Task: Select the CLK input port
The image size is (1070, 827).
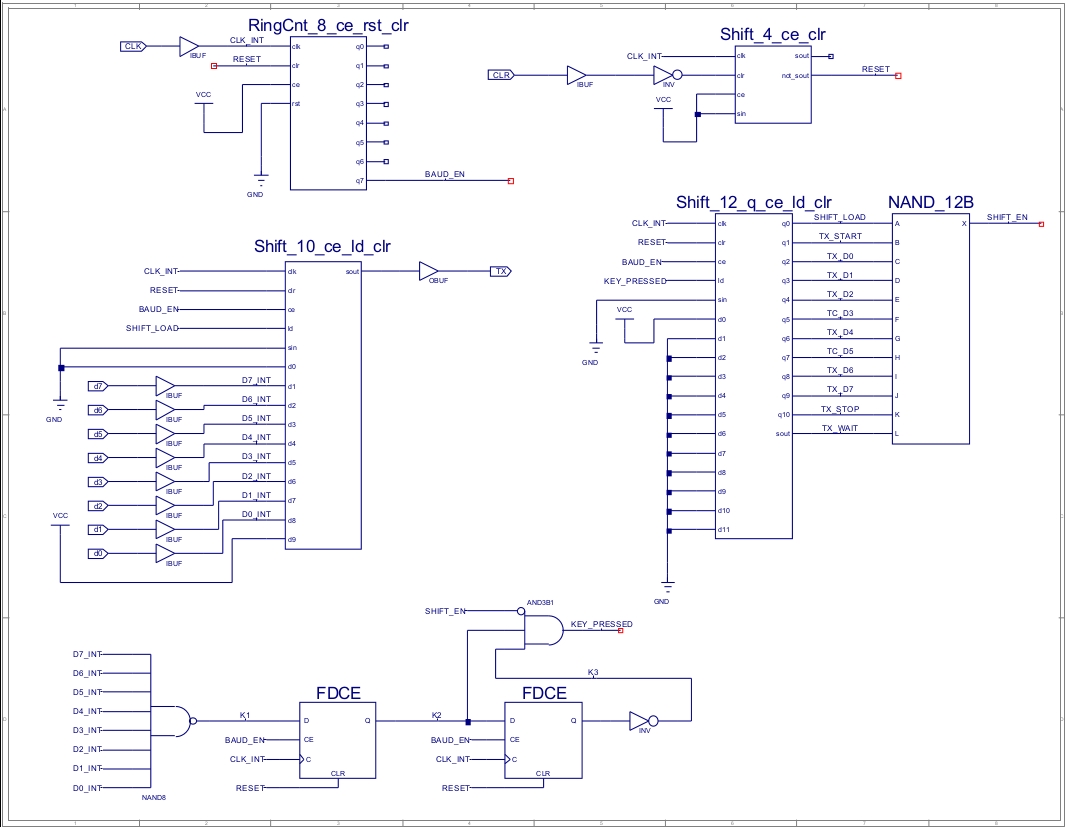Action: point(133,46)
